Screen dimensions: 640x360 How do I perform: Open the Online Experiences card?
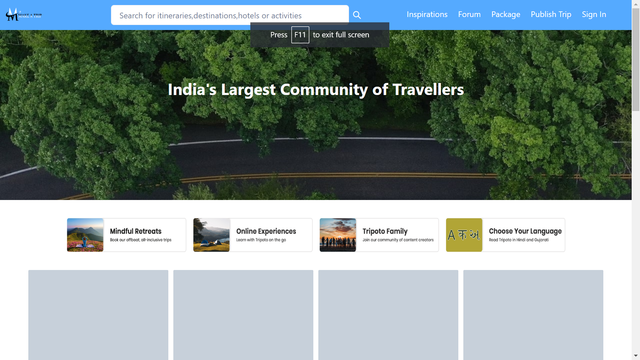pyautogui.click(x=253, y=235)
